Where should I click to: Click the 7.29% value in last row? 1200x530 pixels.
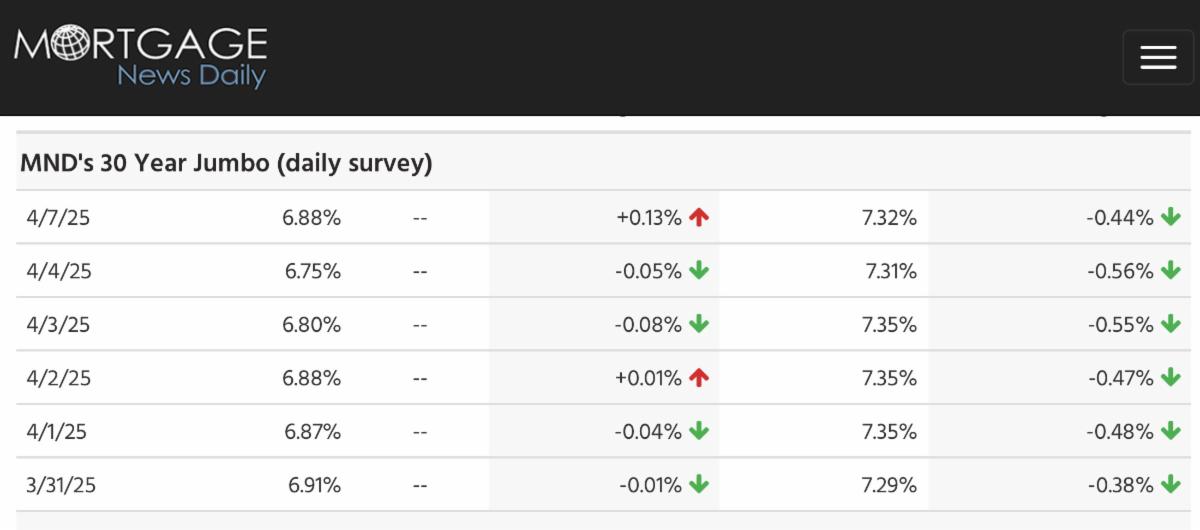pyautogui.click(x=888, y=485)
